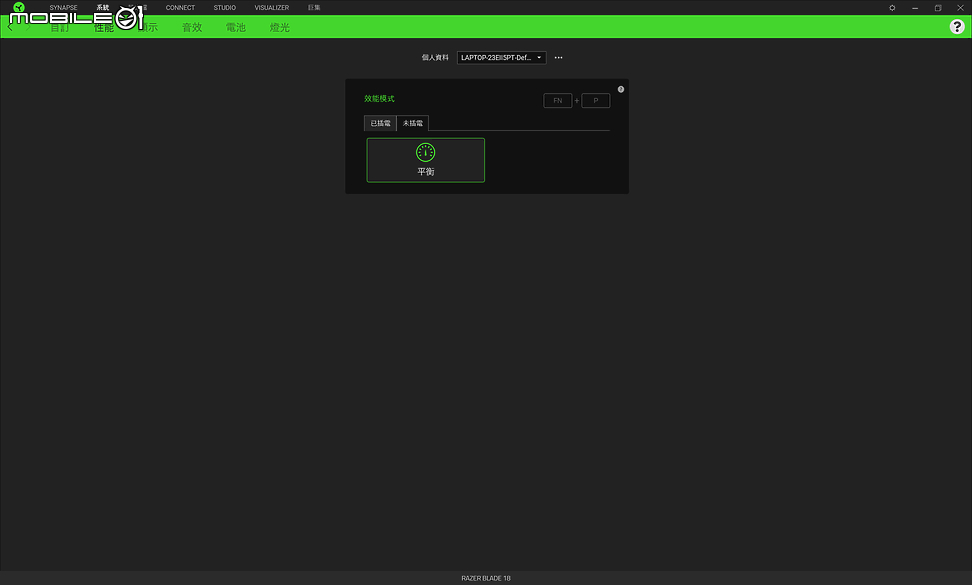Click the small help icon in the 效能模式 panel
This screenshot has height=585, width=972.
click(621, 89)
